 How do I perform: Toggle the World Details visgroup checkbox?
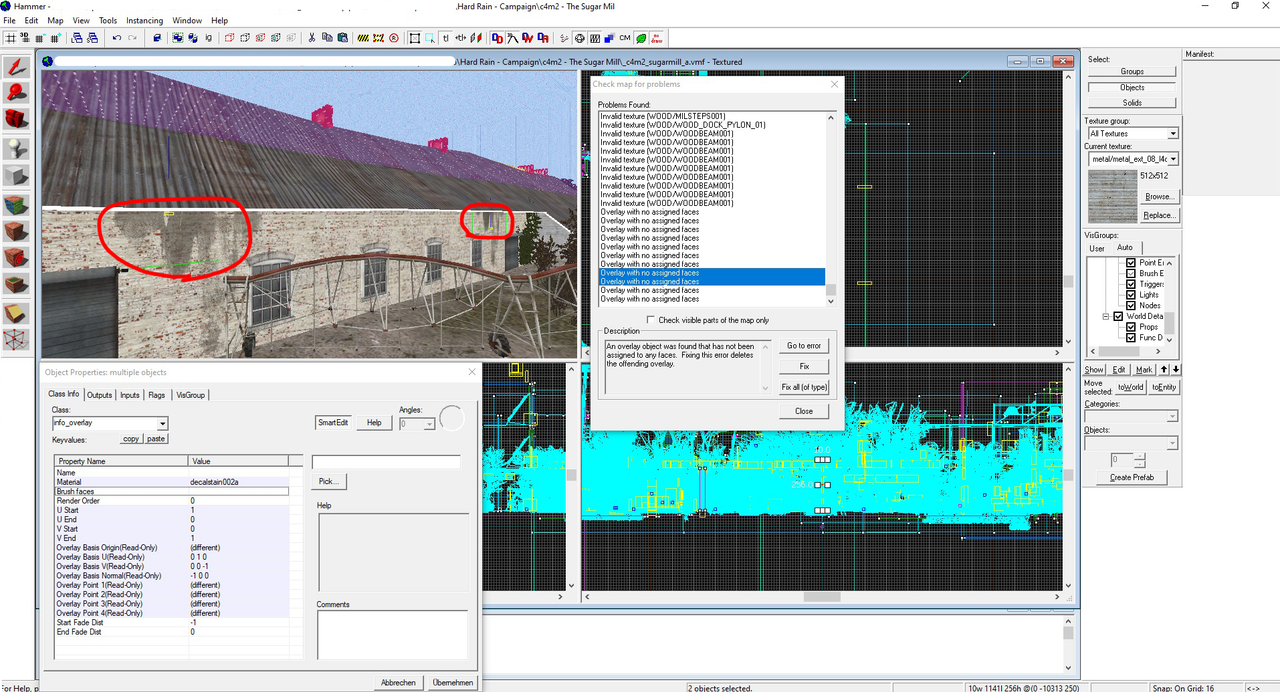click(x=1119, y=316)
